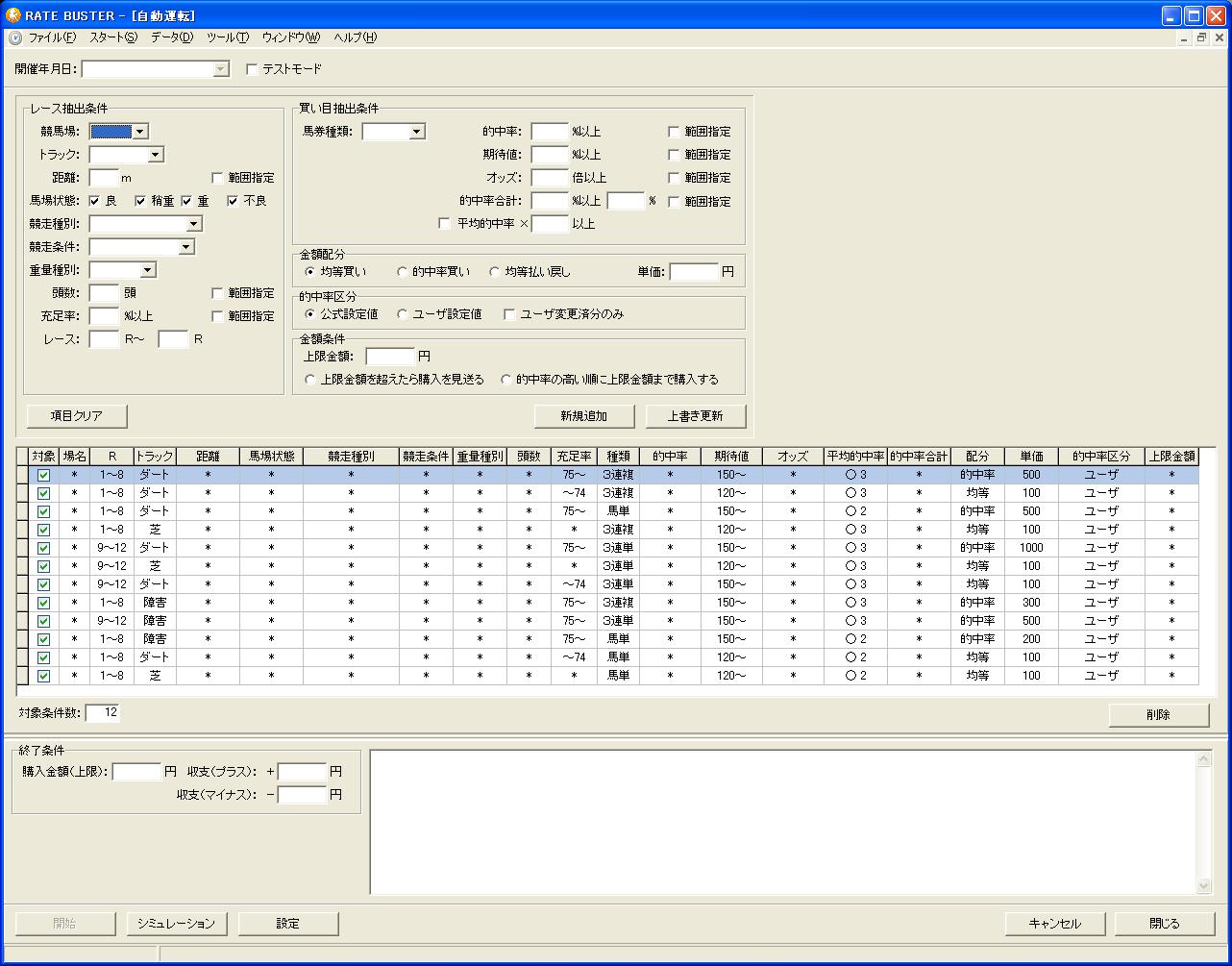Select the 的中率買い radio button
Screen dimensions: 1232x966
[x=403, y=272]
